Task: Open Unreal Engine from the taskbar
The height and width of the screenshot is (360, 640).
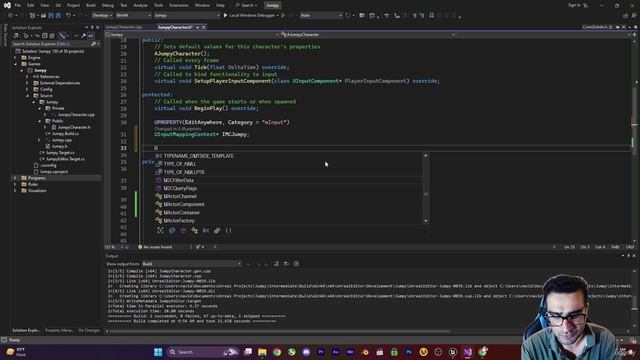Action: click(453, 352)
